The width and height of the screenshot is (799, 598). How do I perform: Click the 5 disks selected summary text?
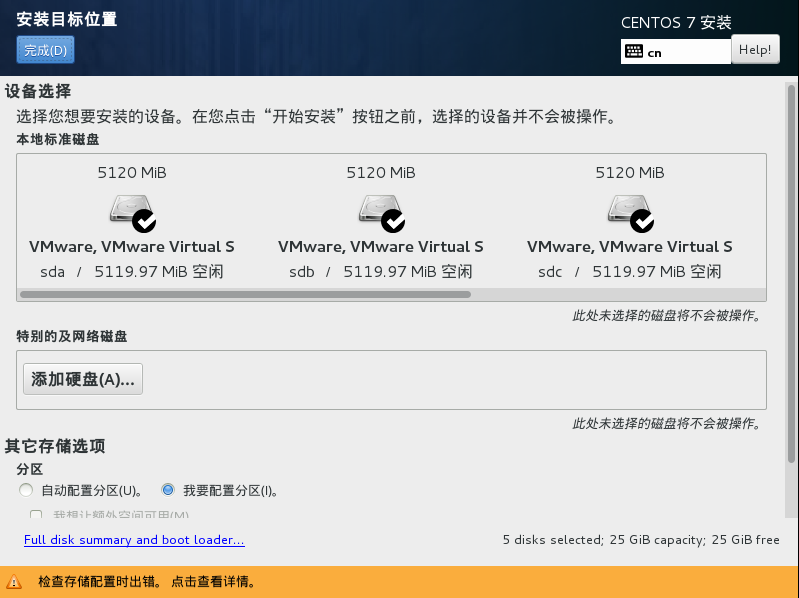(641, 539)
